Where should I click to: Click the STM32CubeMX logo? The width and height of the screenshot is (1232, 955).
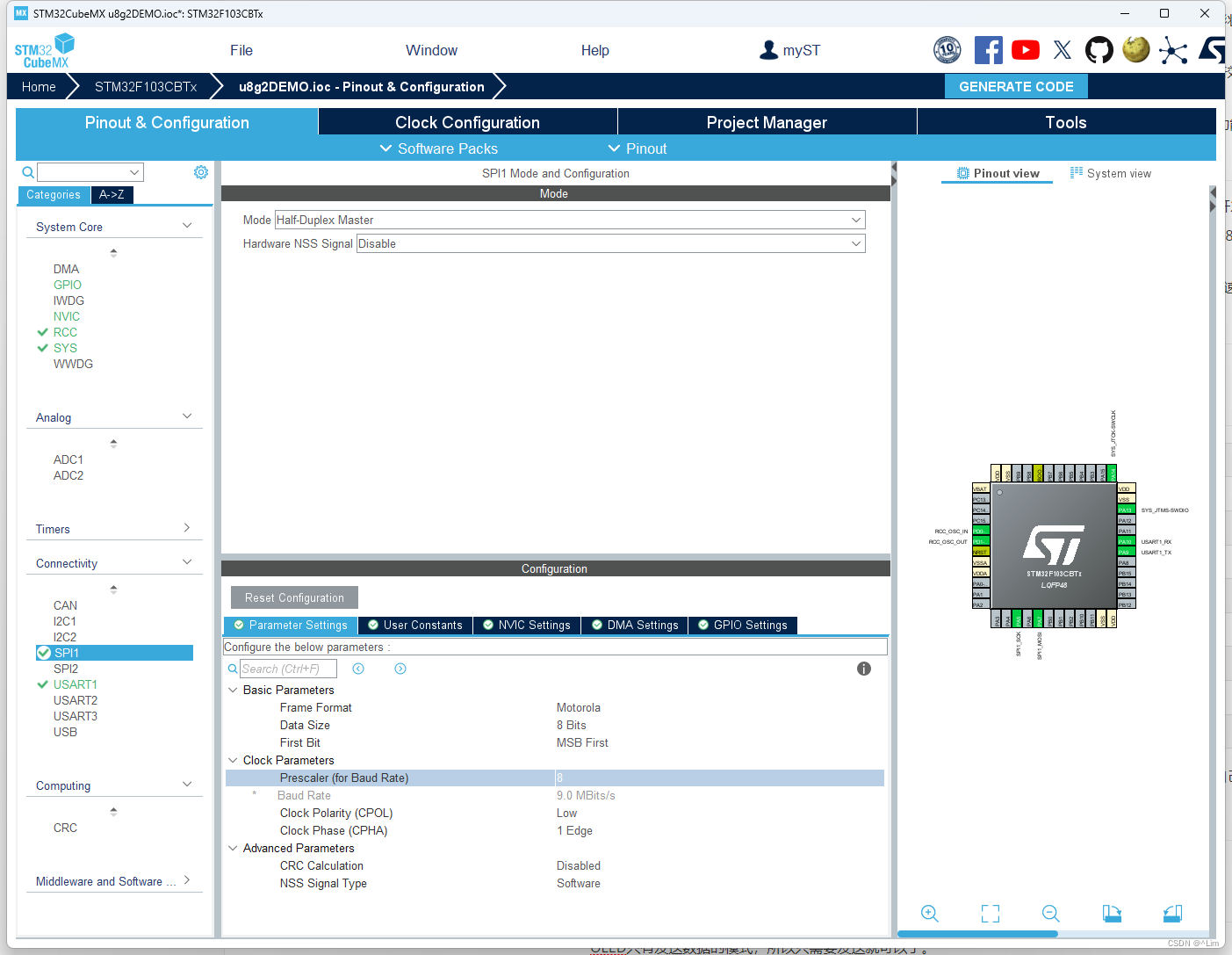44,51
